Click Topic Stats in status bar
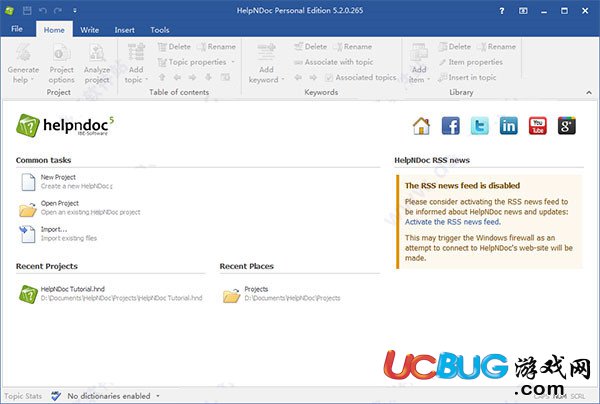600x404 pixels. click(23, 396)
